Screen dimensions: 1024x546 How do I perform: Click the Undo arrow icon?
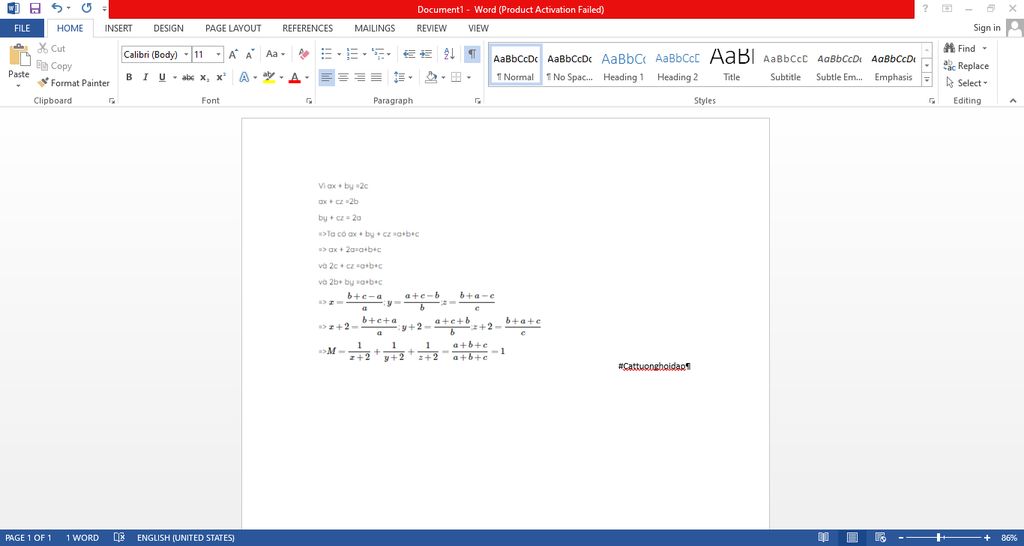(x=57, y=8)
